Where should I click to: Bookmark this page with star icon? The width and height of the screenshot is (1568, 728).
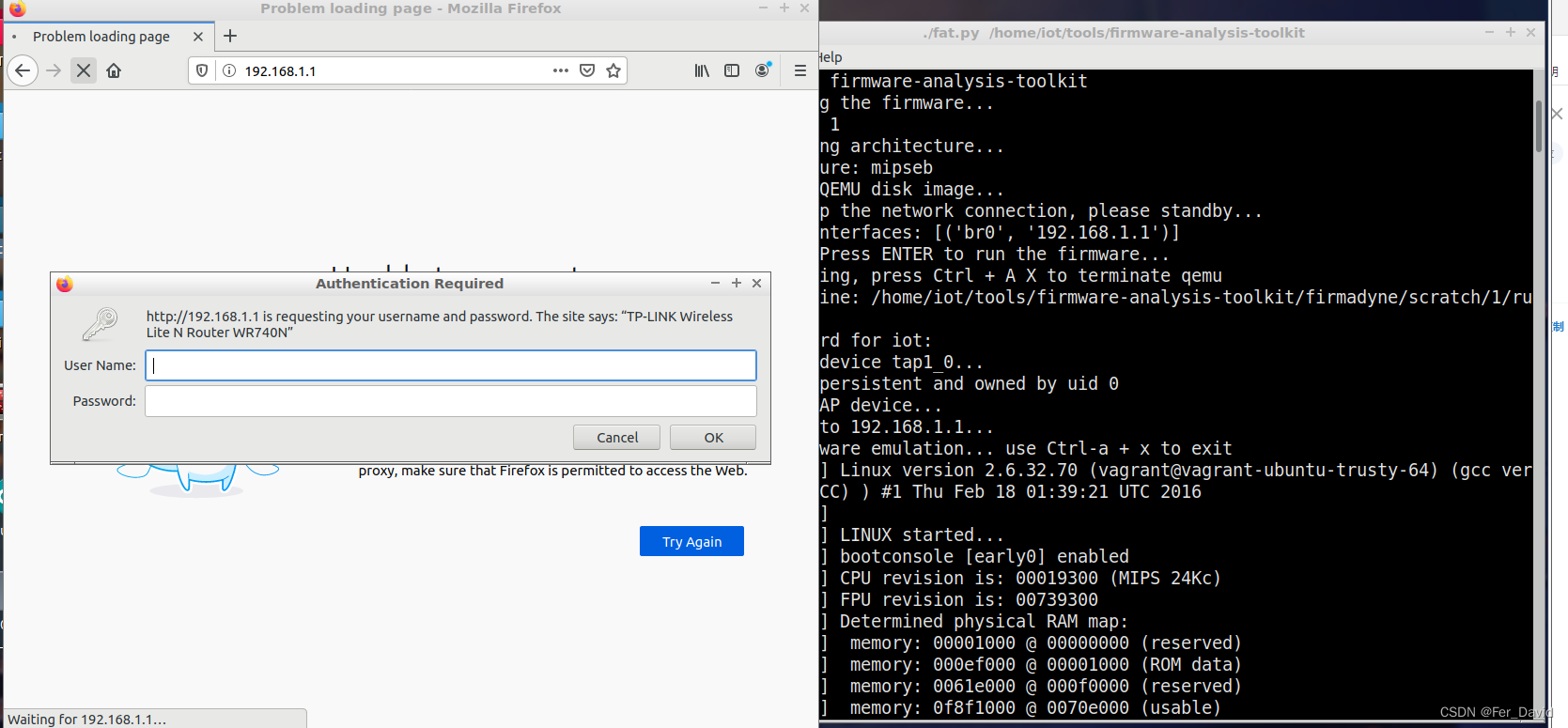click(x=613, y=70)
